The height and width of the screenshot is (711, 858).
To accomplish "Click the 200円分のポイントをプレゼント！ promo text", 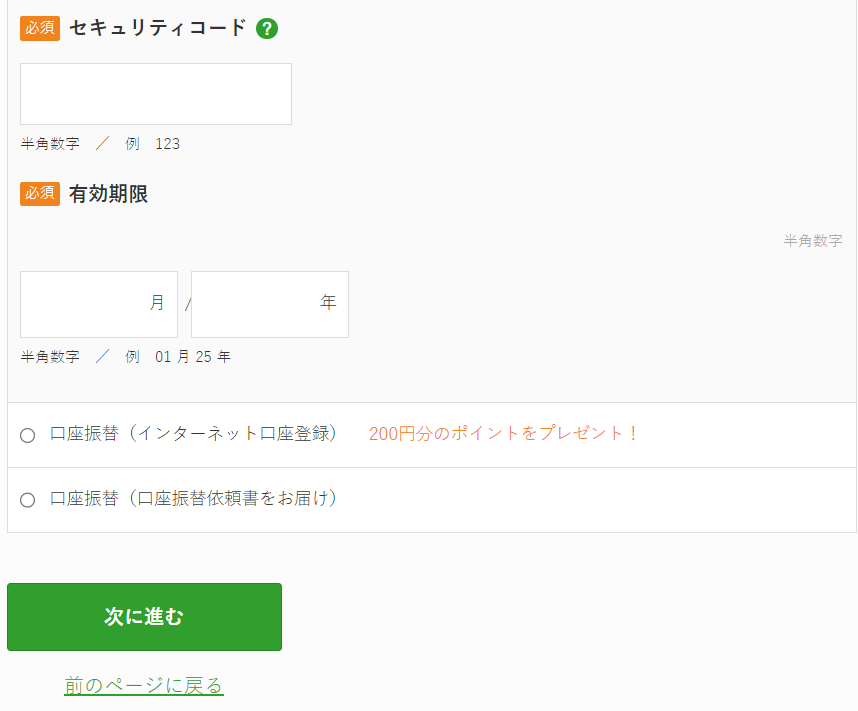I will pyautogui.click(x=503, y=433).
